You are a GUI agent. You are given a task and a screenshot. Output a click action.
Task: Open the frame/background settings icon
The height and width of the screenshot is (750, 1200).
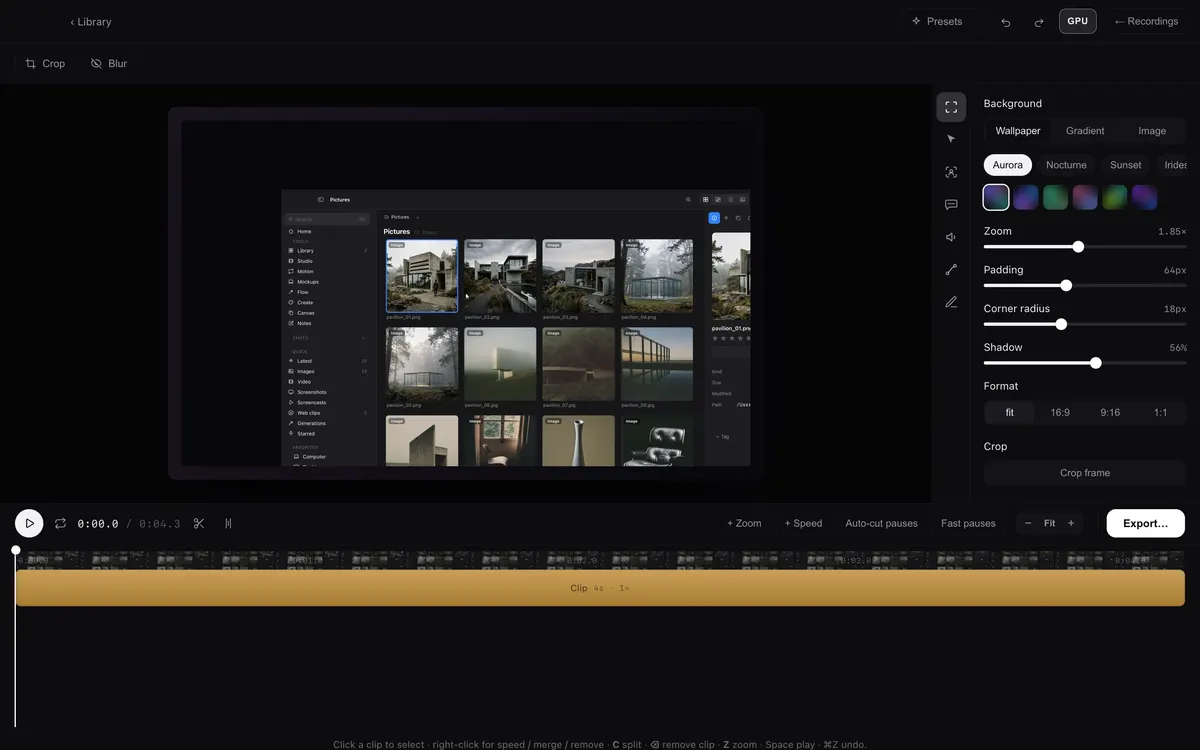coord(951,107)
